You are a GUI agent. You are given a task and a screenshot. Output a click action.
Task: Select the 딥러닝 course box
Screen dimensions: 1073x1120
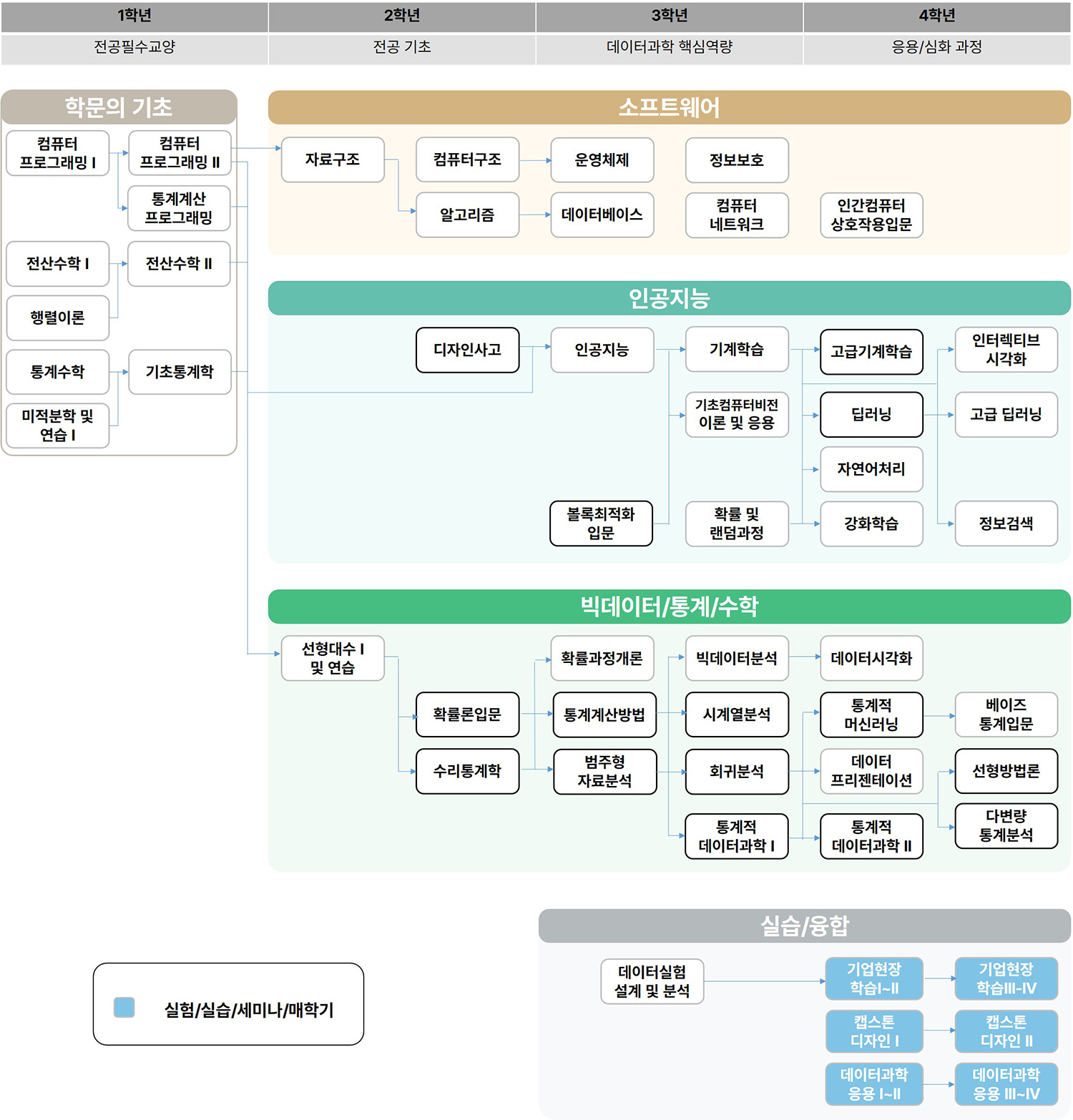(871, 414)
